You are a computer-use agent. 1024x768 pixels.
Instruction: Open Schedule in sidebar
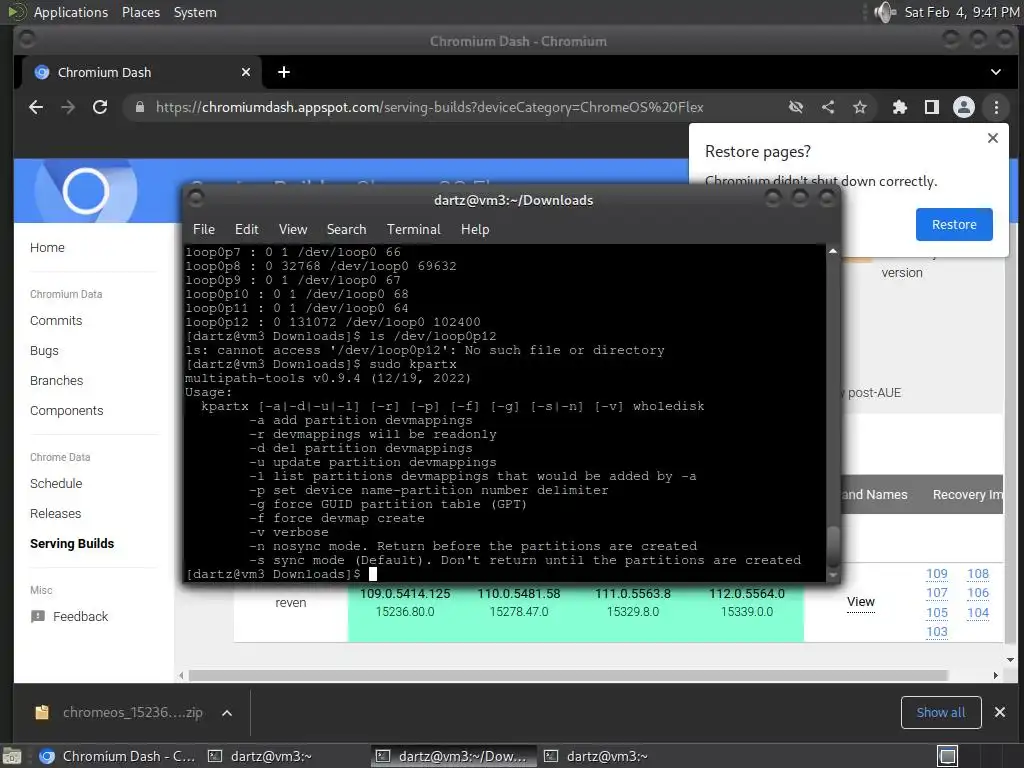click(x=56, y=484)
